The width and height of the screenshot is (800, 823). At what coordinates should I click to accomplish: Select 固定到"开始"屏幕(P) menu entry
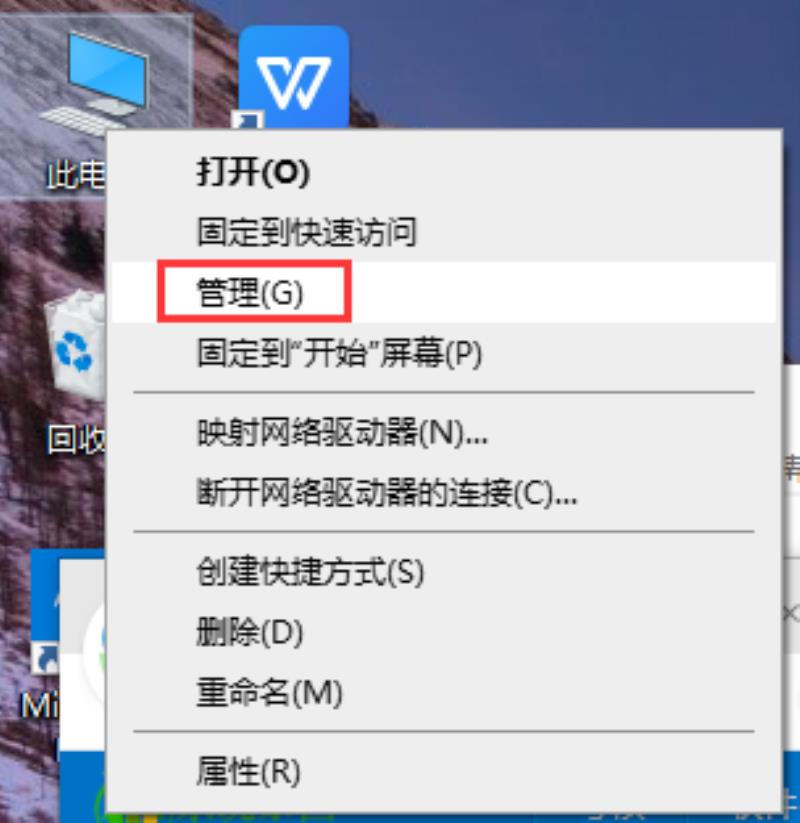pos(339,353)
